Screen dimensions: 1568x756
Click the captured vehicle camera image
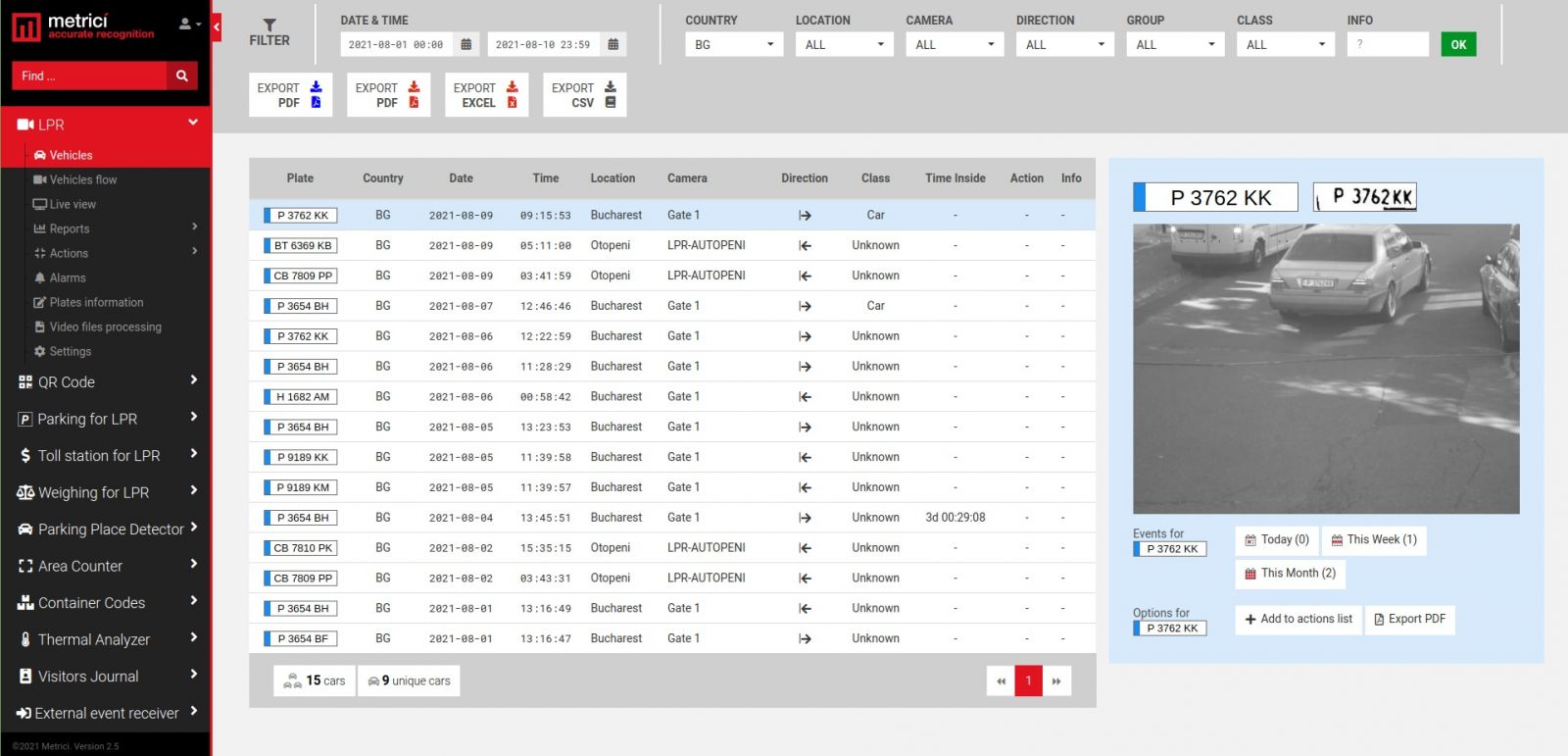point(1325,369)
